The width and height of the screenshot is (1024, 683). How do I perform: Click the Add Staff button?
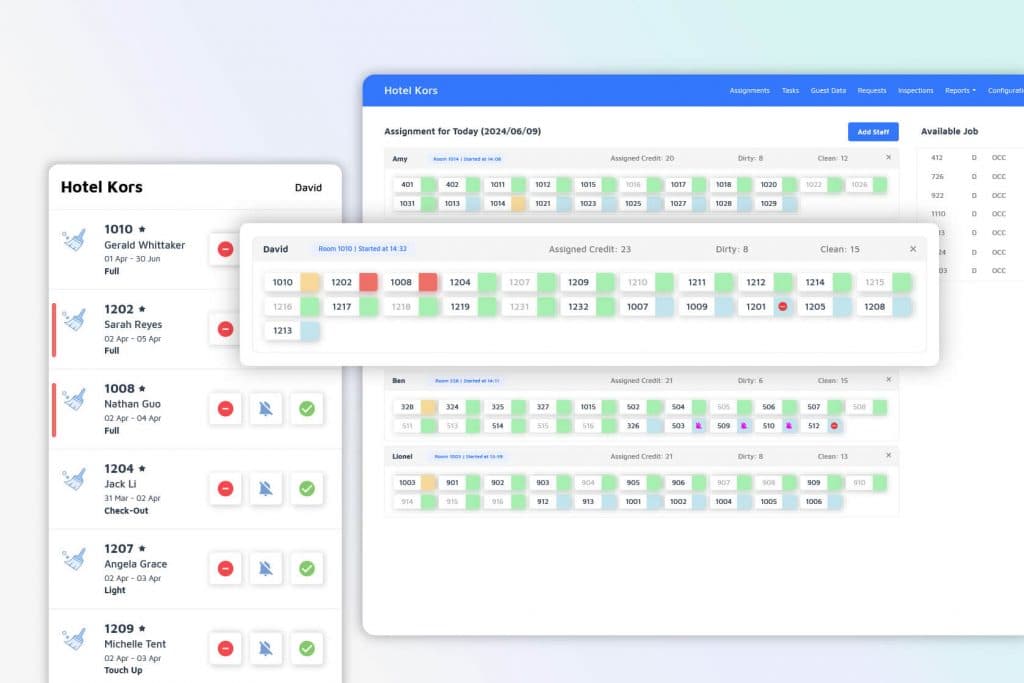873,132
